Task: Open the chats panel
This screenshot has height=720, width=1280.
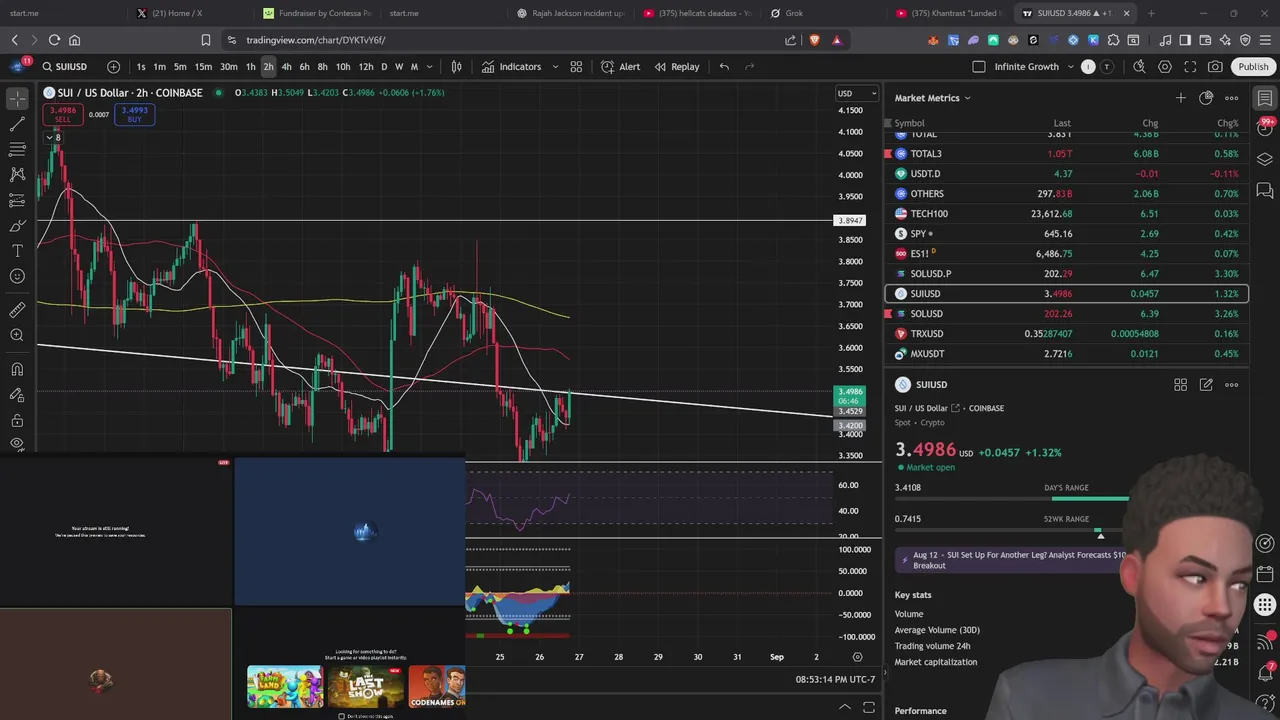Action: click(1265, 190)
